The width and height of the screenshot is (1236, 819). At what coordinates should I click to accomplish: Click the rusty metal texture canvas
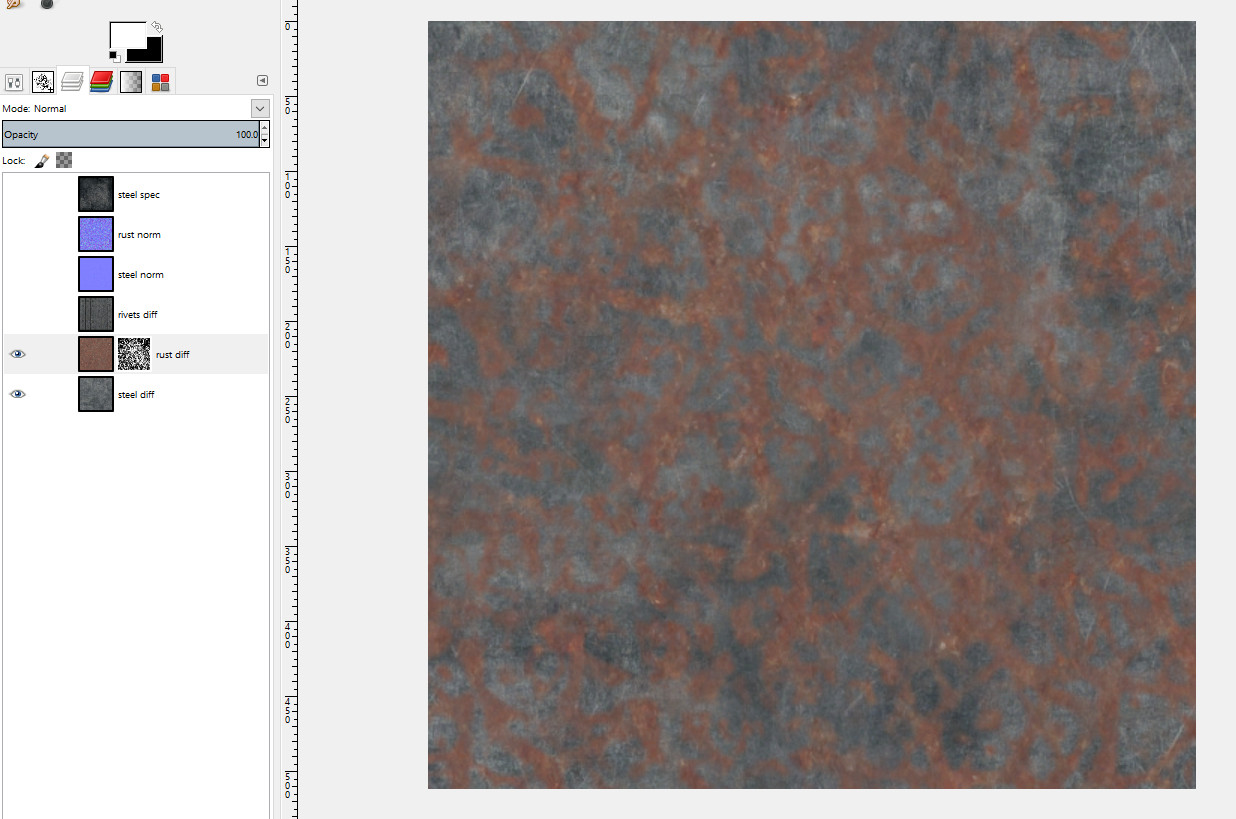811,405
